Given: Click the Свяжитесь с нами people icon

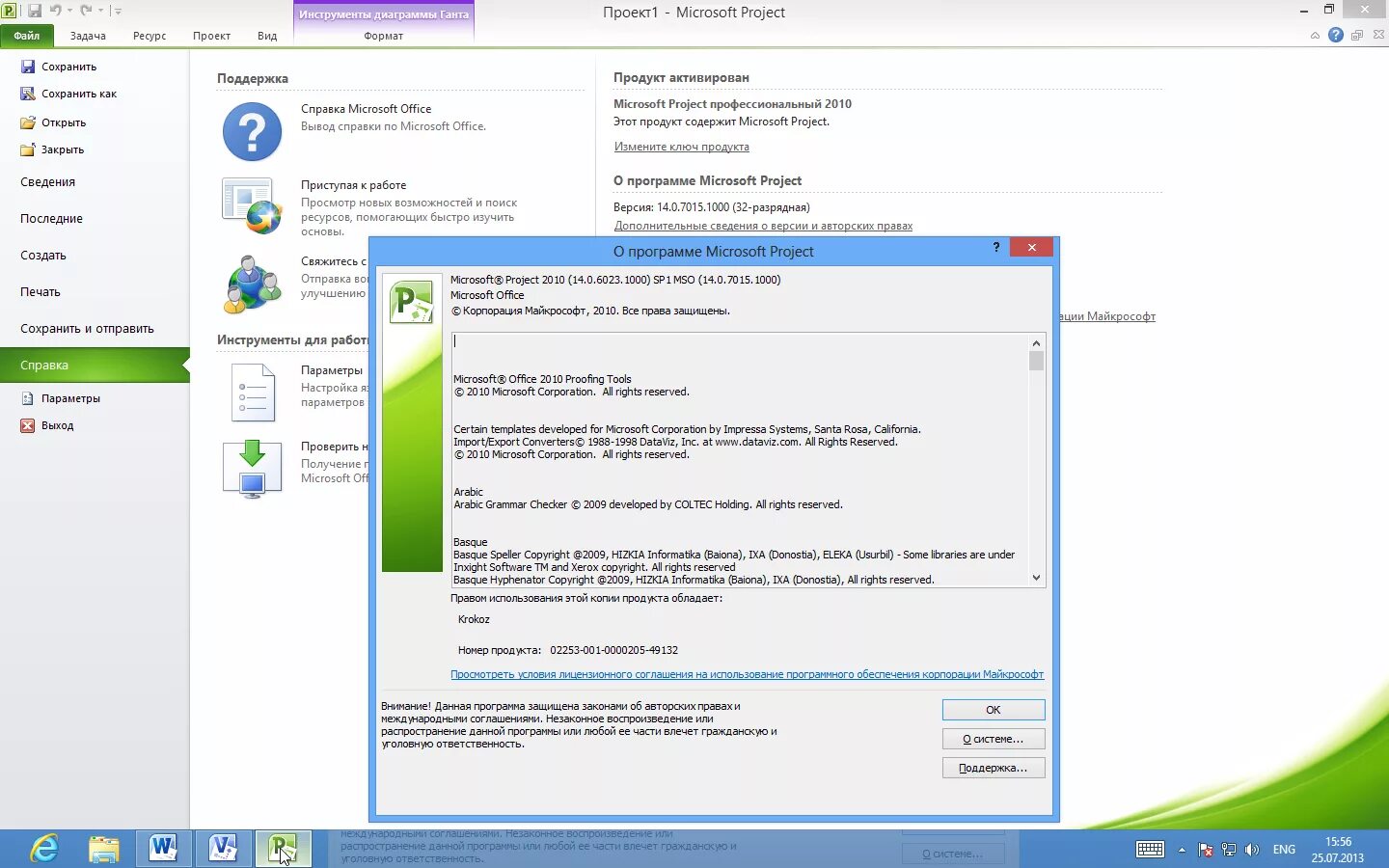Looking at the screenshot, I should 252,284.
